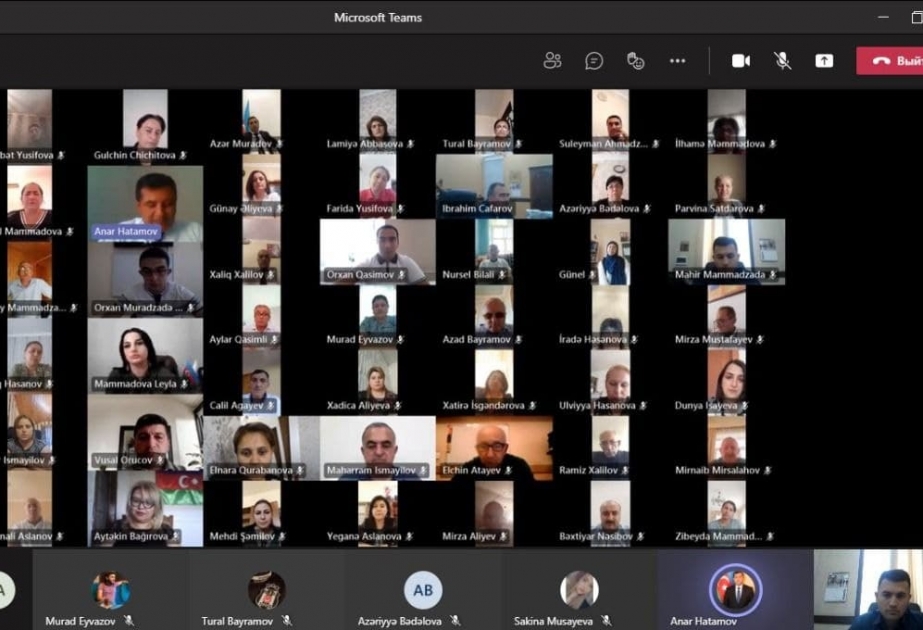Click Mahir Mammadzada's video tile

click(x=726, y=252)
